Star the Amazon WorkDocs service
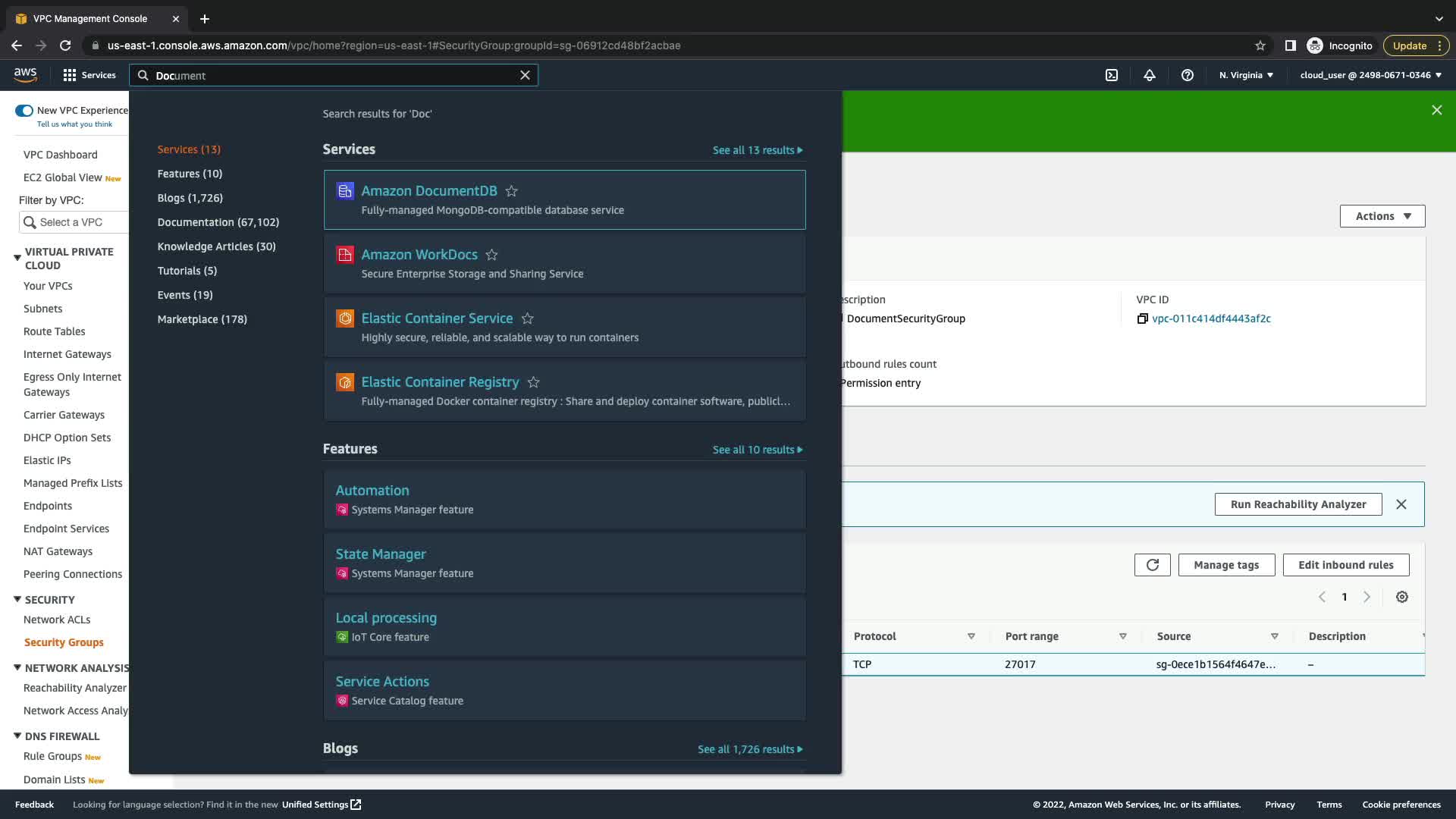The height and width of the screenshot is (819, 1456). pyautogui.click(x=491, y=255)
